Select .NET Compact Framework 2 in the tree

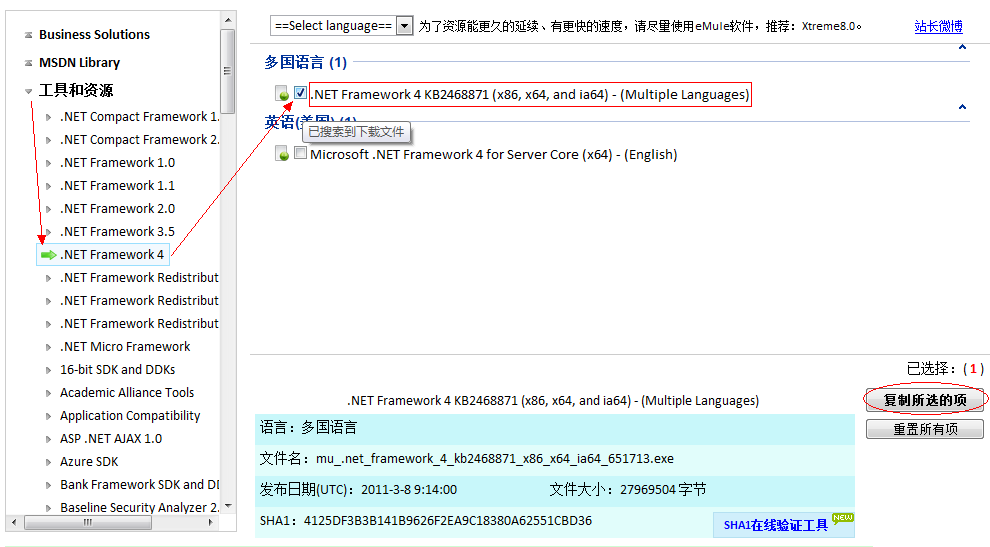pos(140,140)
